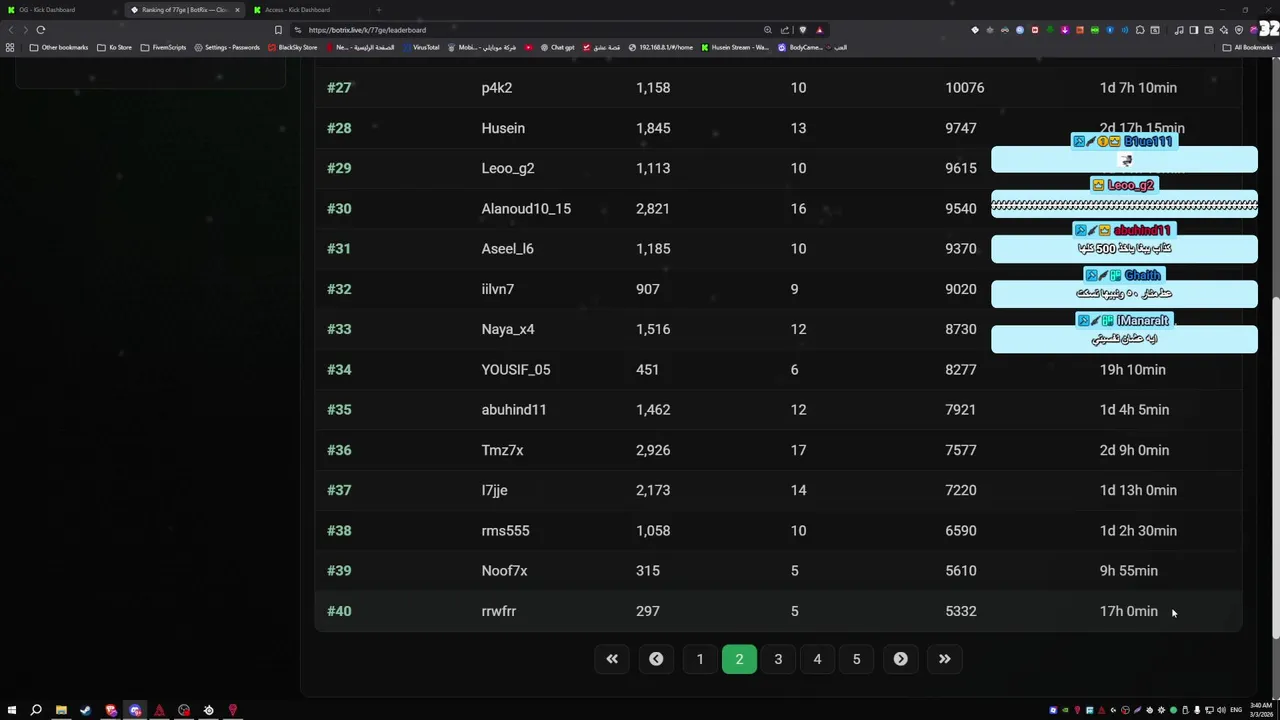This screenshot has height=720, width=1280.
Task: Click the zoom magnifier icon in address bar
Action: [x=767, y=30]
